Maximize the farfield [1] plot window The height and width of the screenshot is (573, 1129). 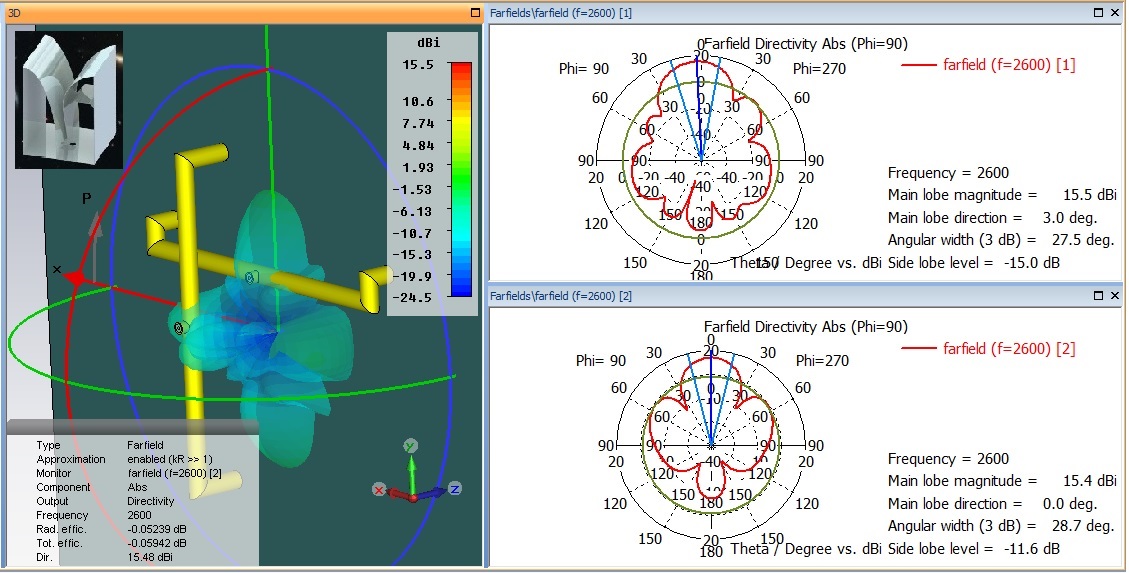(1098, 12)
